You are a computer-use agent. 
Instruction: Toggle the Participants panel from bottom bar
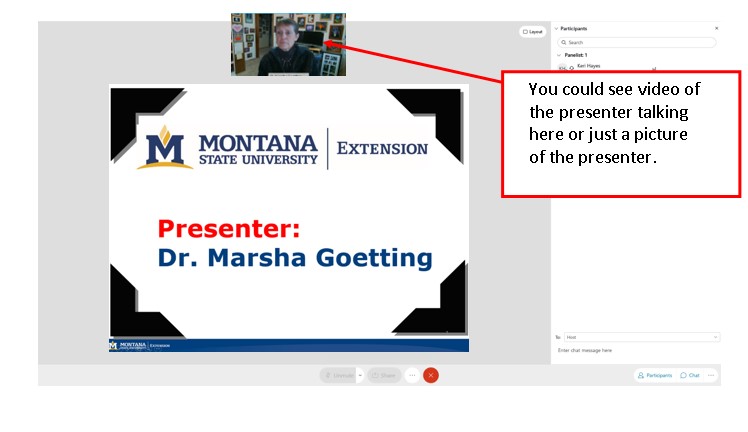coord(655,375)
